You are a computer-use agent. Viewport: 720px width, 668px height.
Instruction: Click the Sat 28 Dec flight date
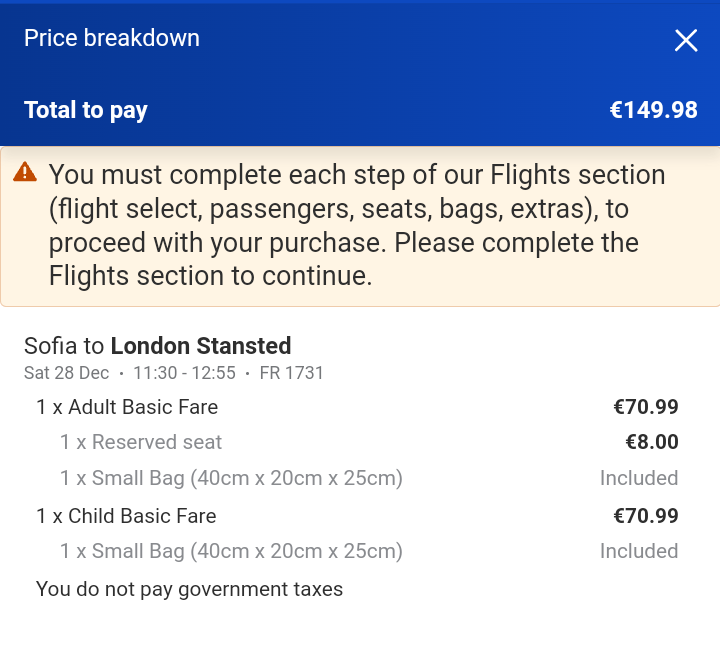[x=67, y=373]
